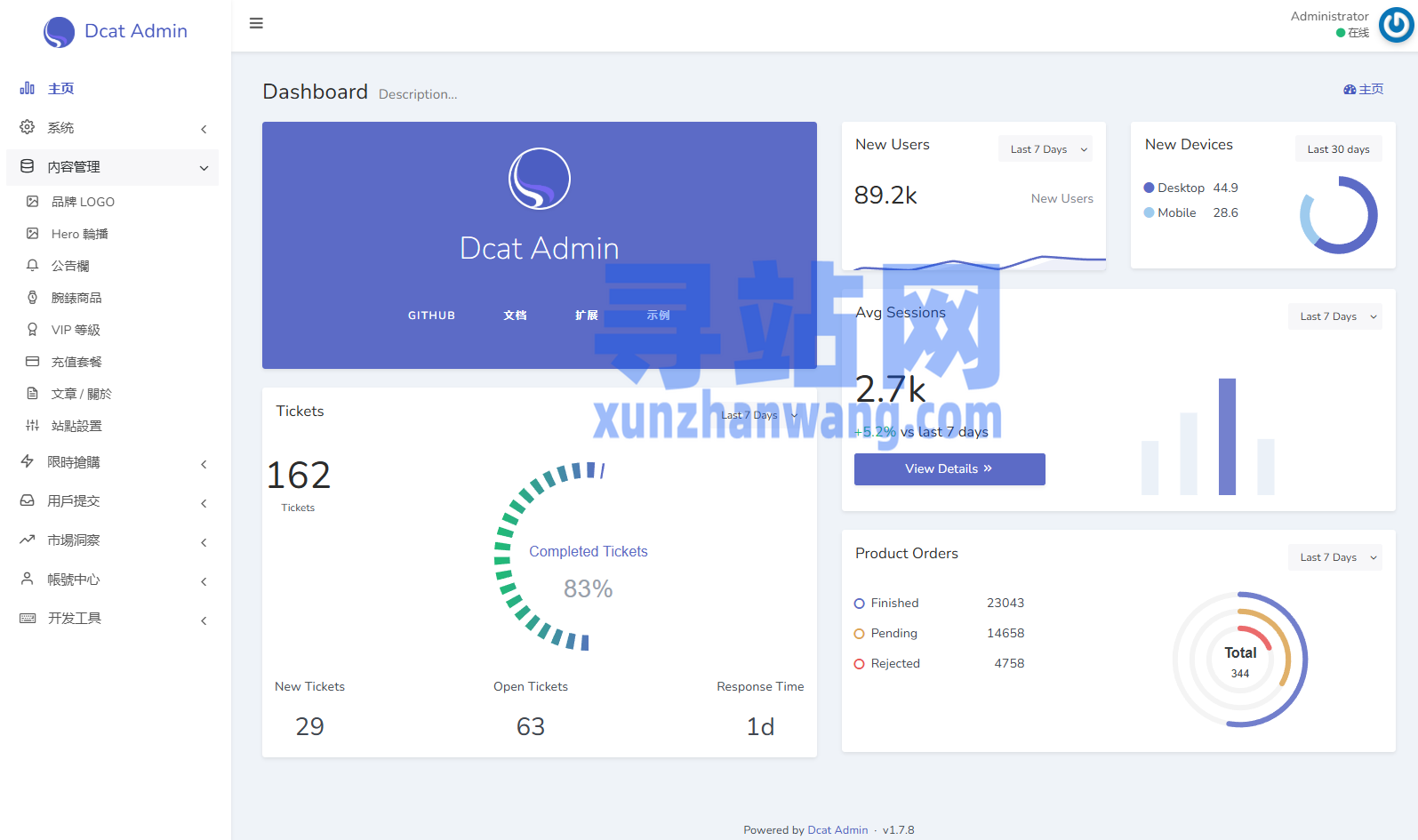Image resolution: width=1418 pixels, height=840 pixels.
Task: Click the 162 Tickets count
Action: click(x=299, y=476)
